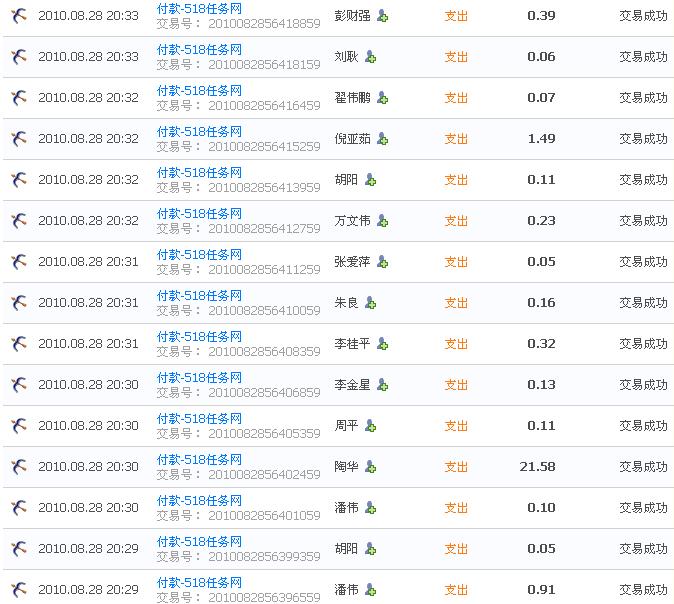Click amount 0.32 in 李桂平 row
The width and height of the screenshot is (674, 604).
541,344
